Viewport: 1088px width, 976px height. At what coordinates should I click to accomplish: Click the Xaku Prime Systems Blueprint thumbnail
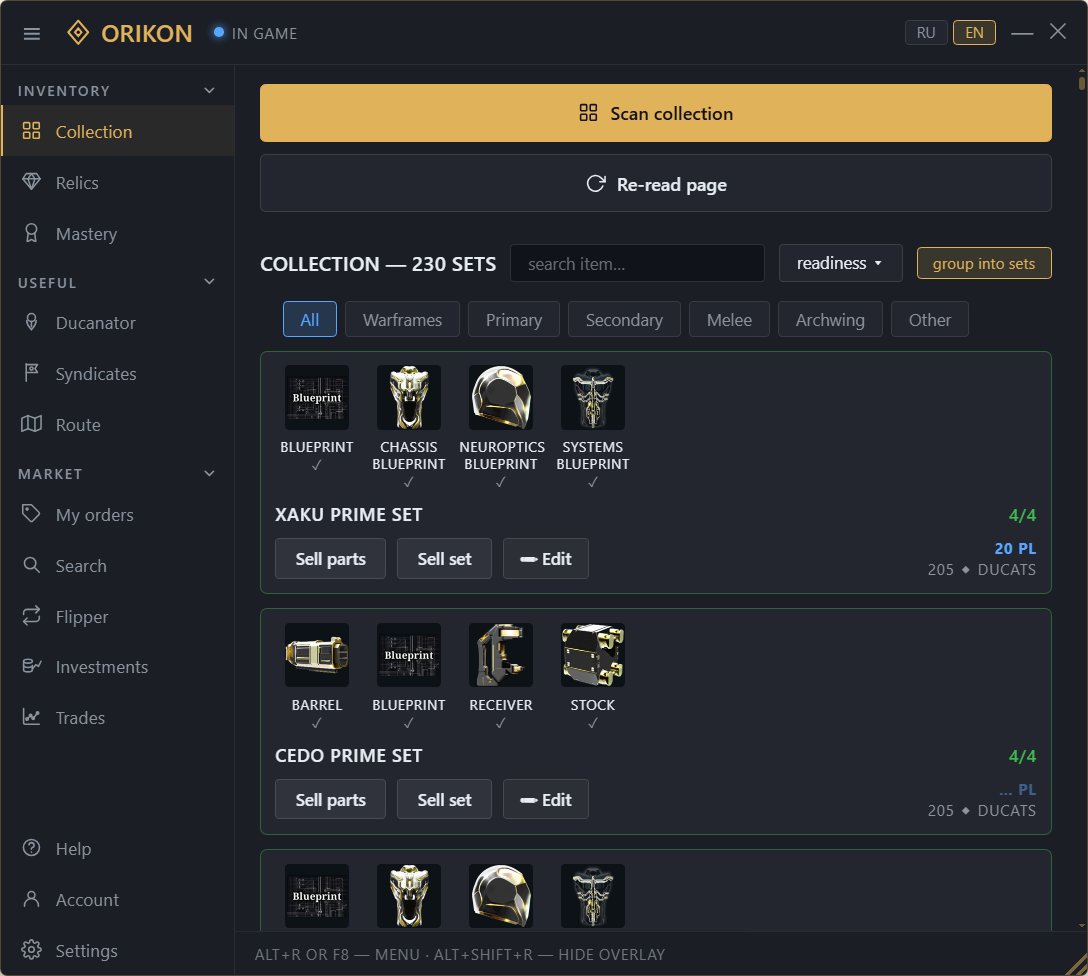(593, 397)
